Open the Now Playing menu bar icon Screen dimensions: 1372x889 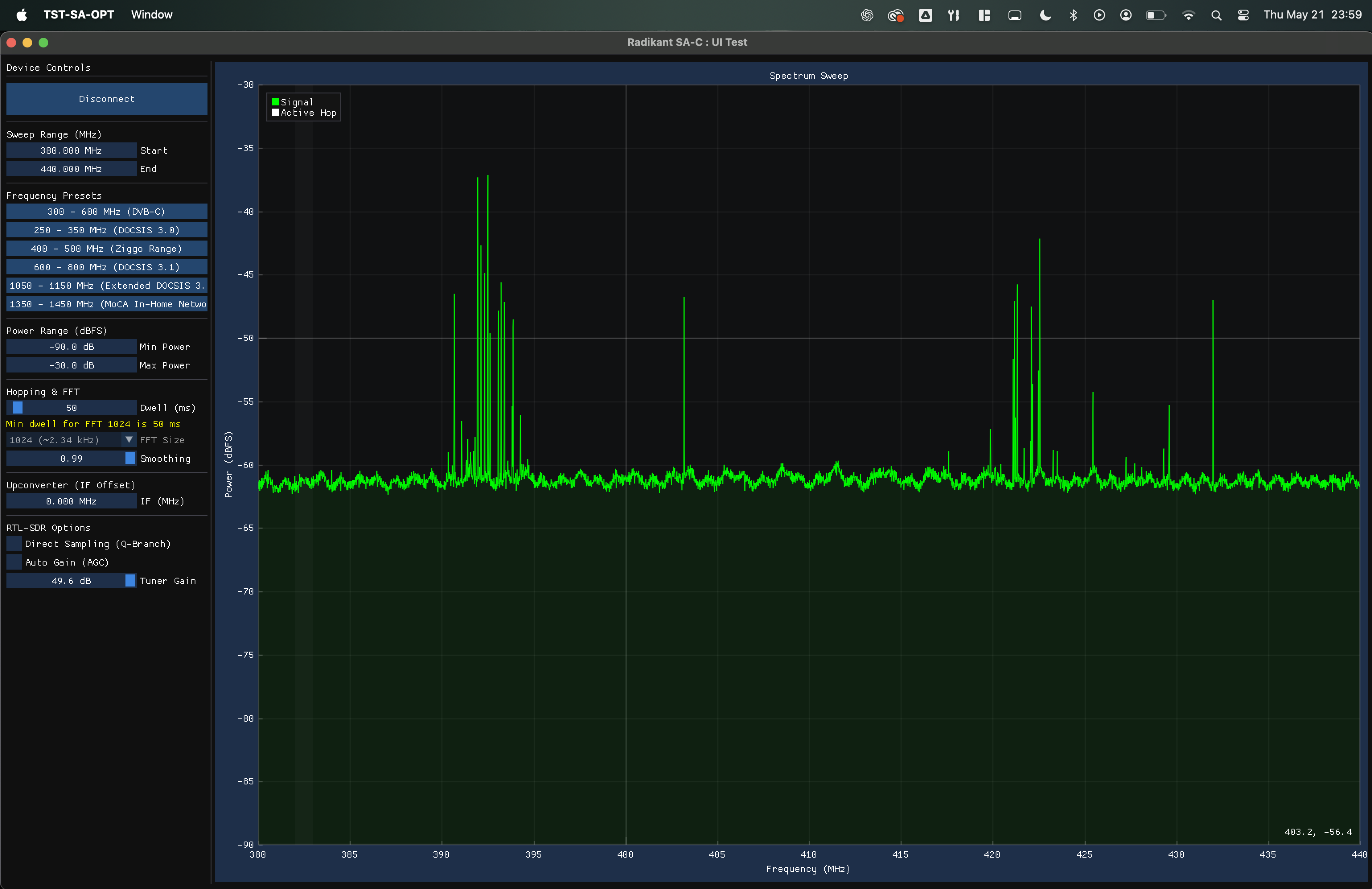click(1099, 15)
